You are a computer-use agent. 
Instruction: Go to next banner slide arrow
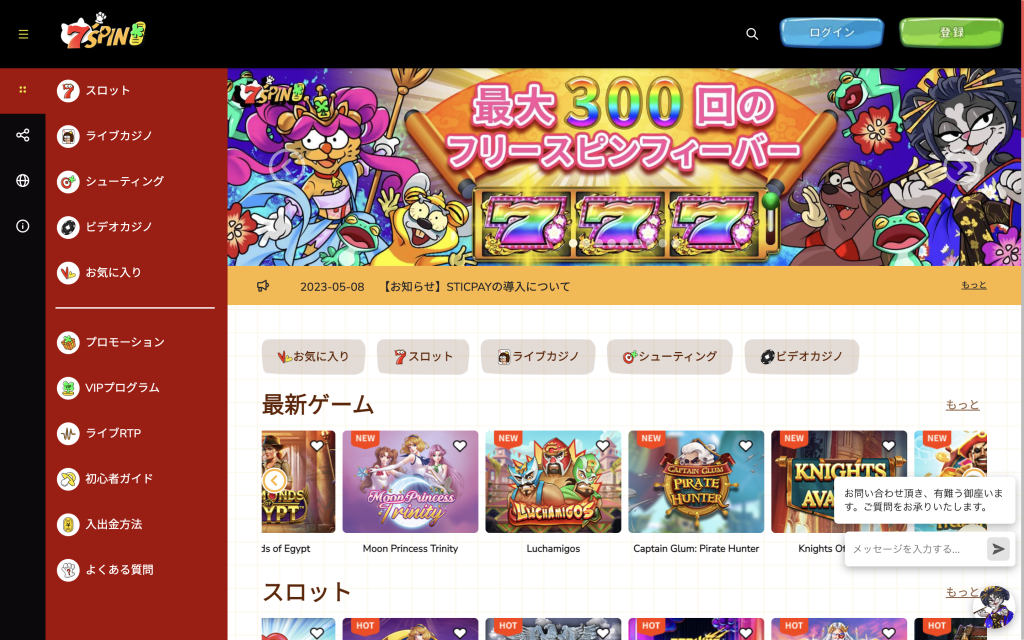[x=961, y=168]
